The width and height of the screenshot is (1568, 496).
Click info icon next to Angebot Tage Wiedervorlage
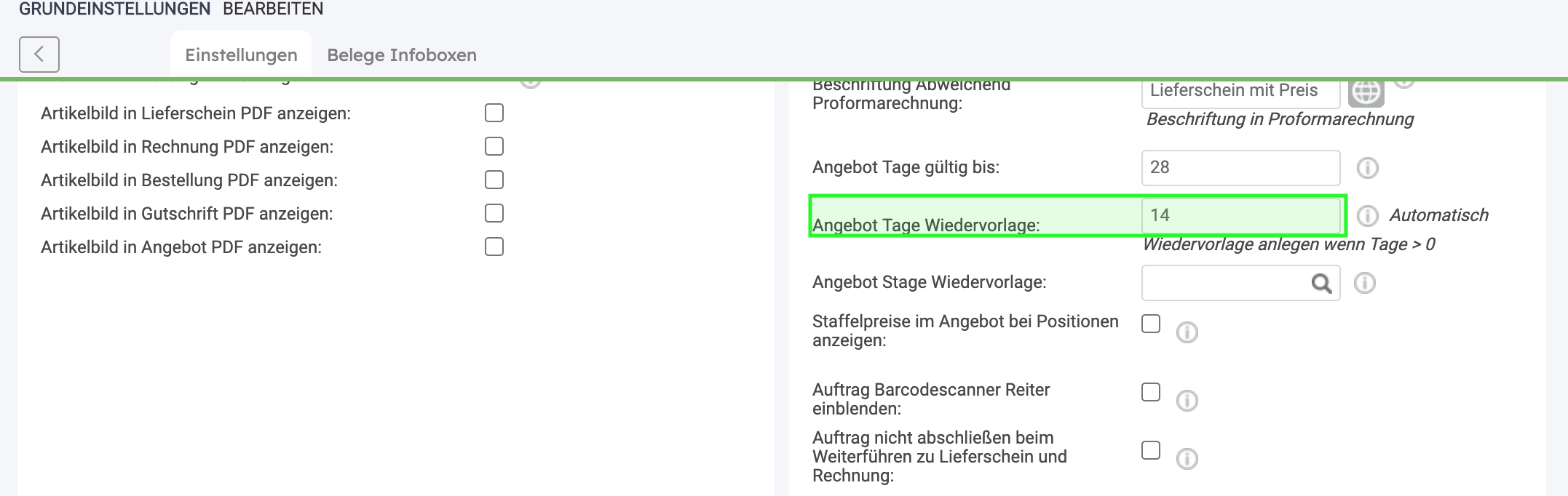point(1367,216)
